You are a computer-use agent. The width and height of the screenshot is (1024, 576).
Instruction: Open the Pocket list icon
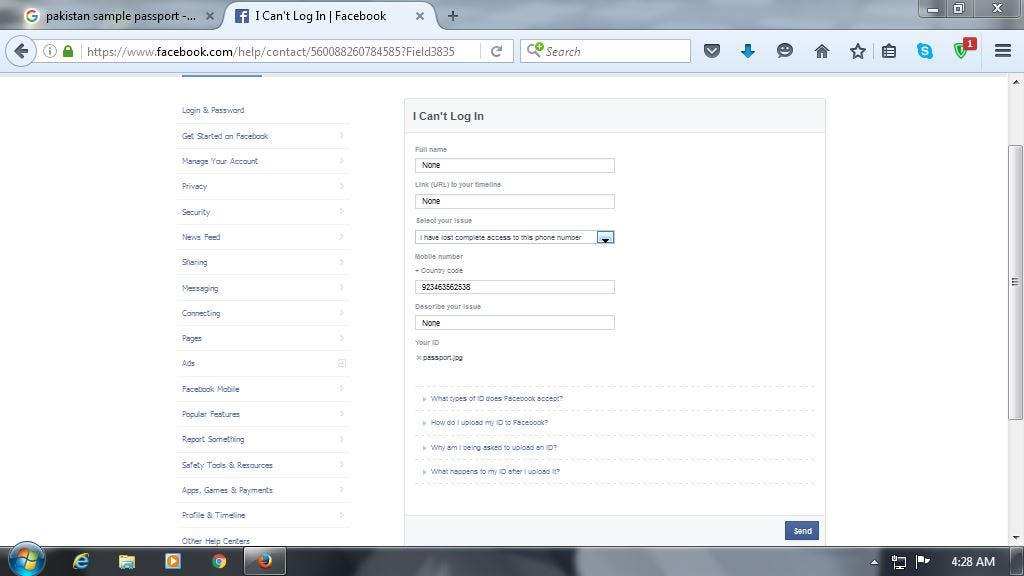pyautogui.click(x=712, y=51)
